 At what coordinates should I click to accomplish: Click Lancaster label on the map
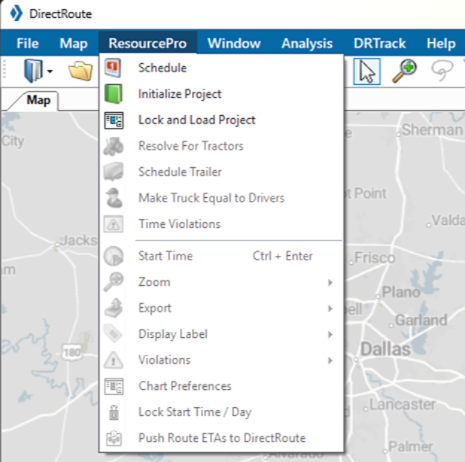(x=402, y=405)
